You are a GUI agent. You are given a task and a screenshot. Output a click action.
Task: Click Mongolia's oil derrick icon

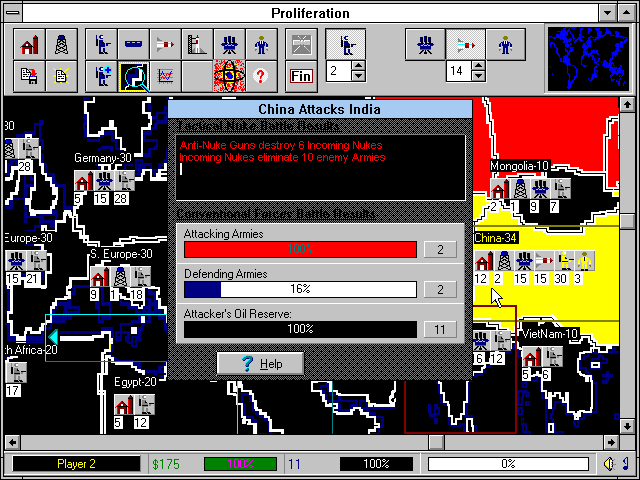pos(520,189)
